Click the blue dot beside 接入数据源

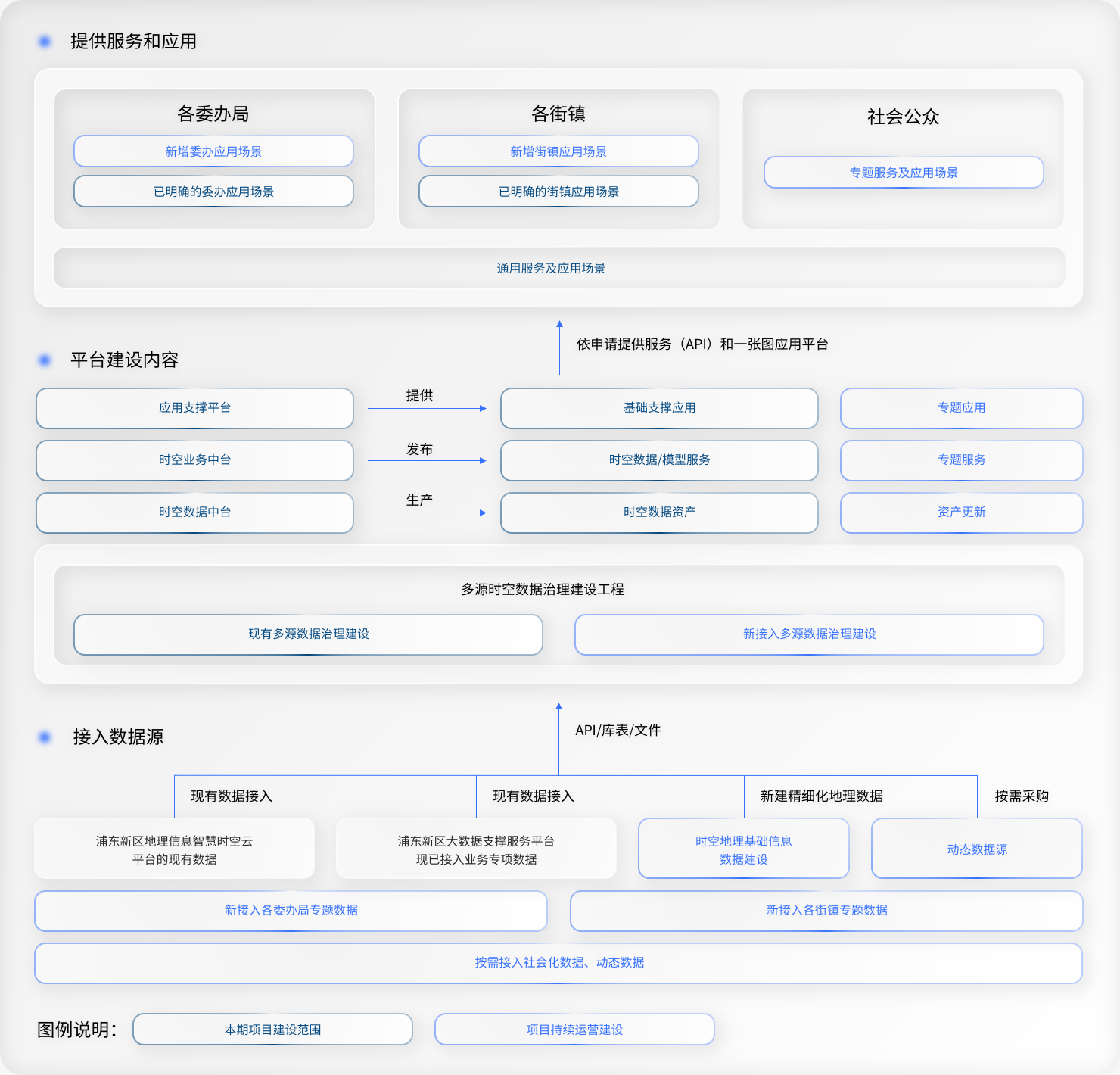[45, 737]
